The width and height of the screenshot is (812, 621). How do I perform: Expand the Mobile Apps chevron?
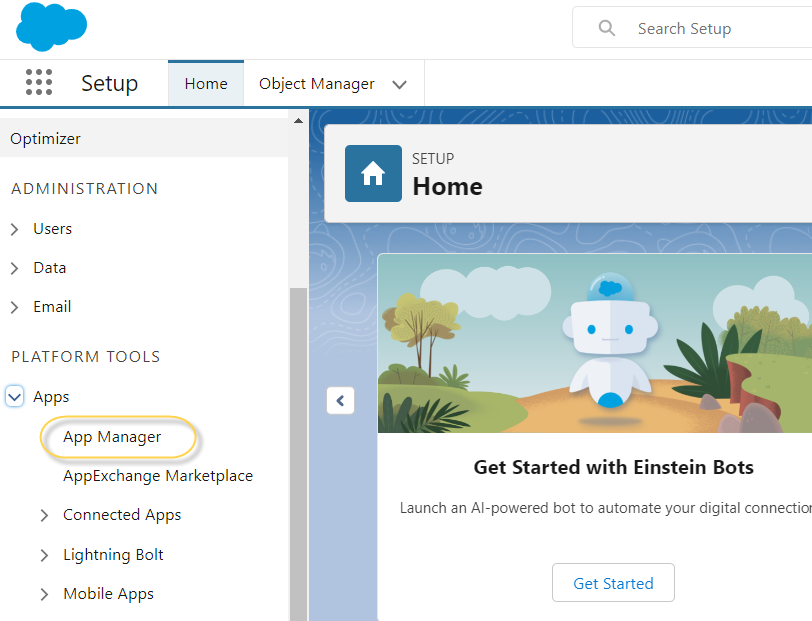[45, 594]
